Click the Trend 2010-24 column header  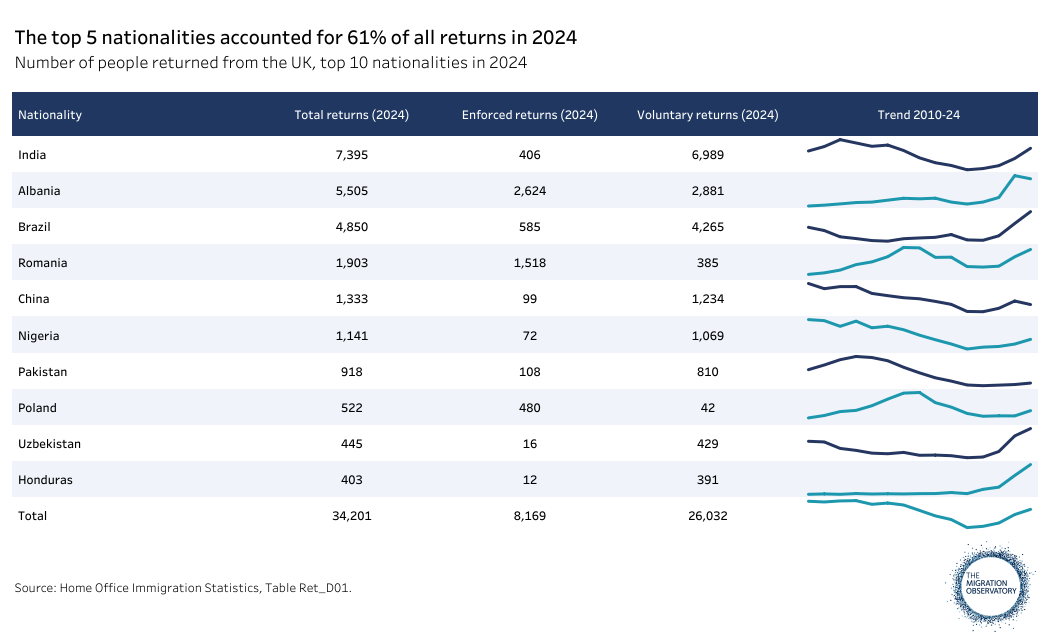coord(918,115)
